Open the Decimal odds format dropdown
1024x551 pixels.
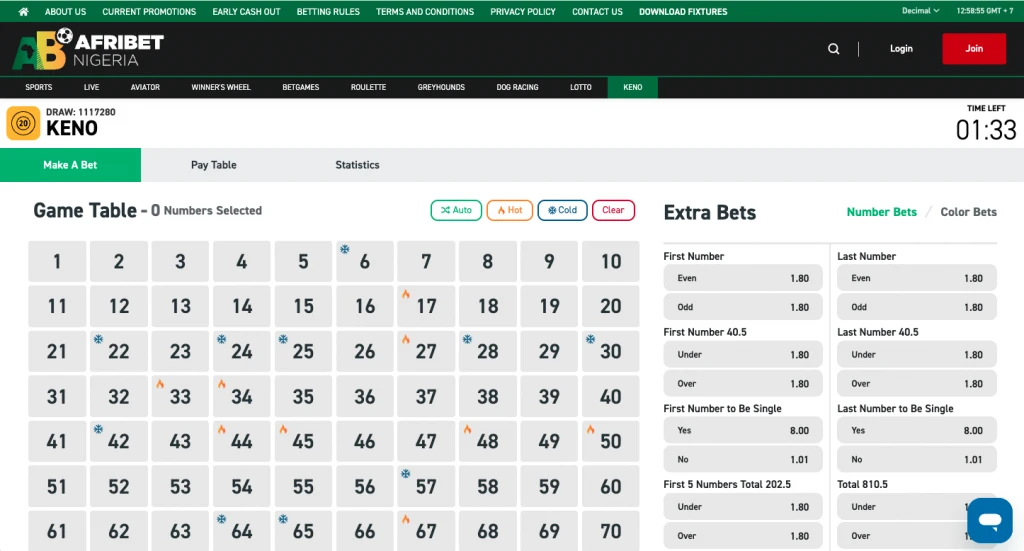pos(921,12)
